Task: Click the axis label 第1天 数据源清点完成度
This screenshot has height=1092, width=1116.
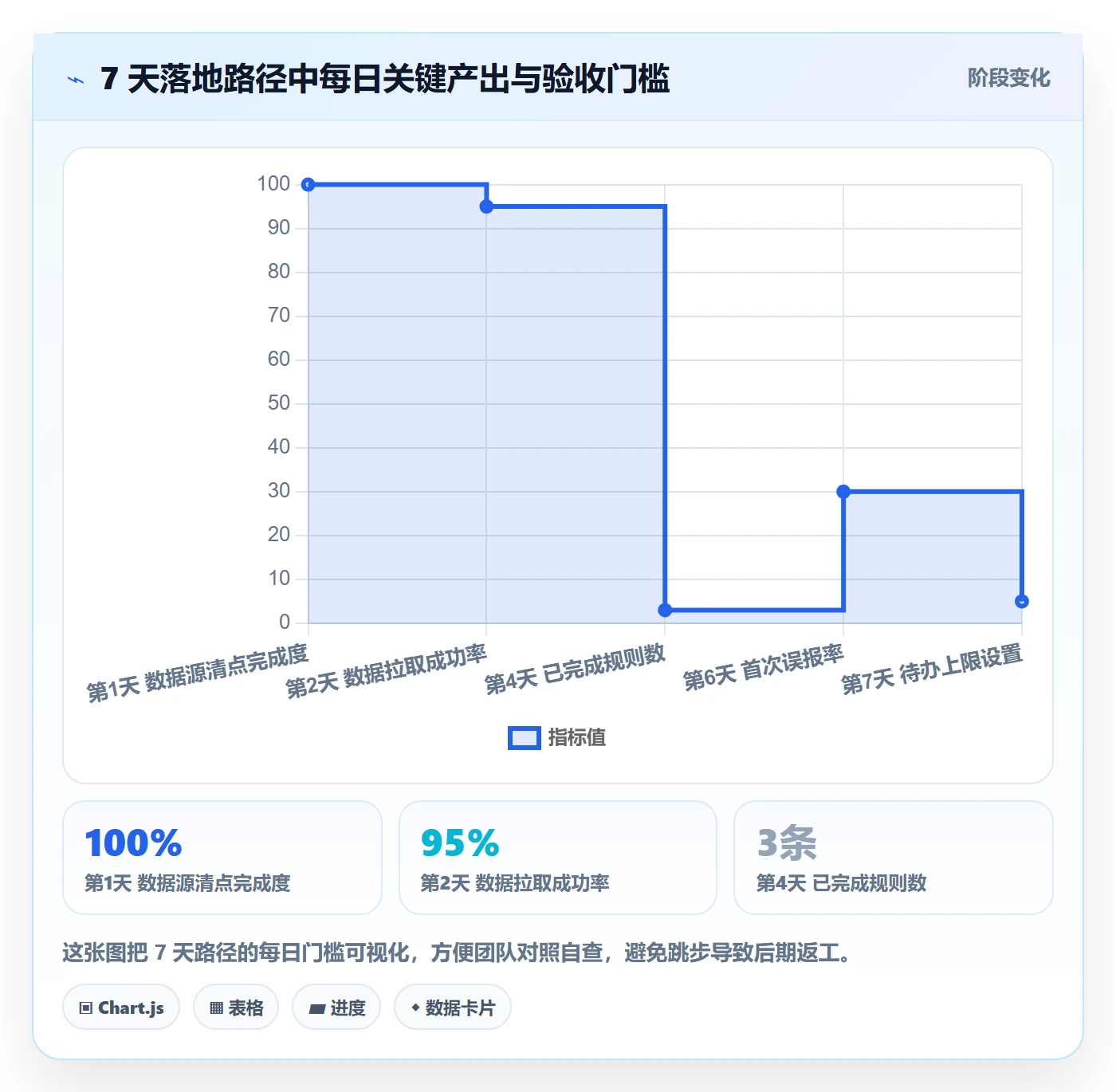Action: (198, 674)
